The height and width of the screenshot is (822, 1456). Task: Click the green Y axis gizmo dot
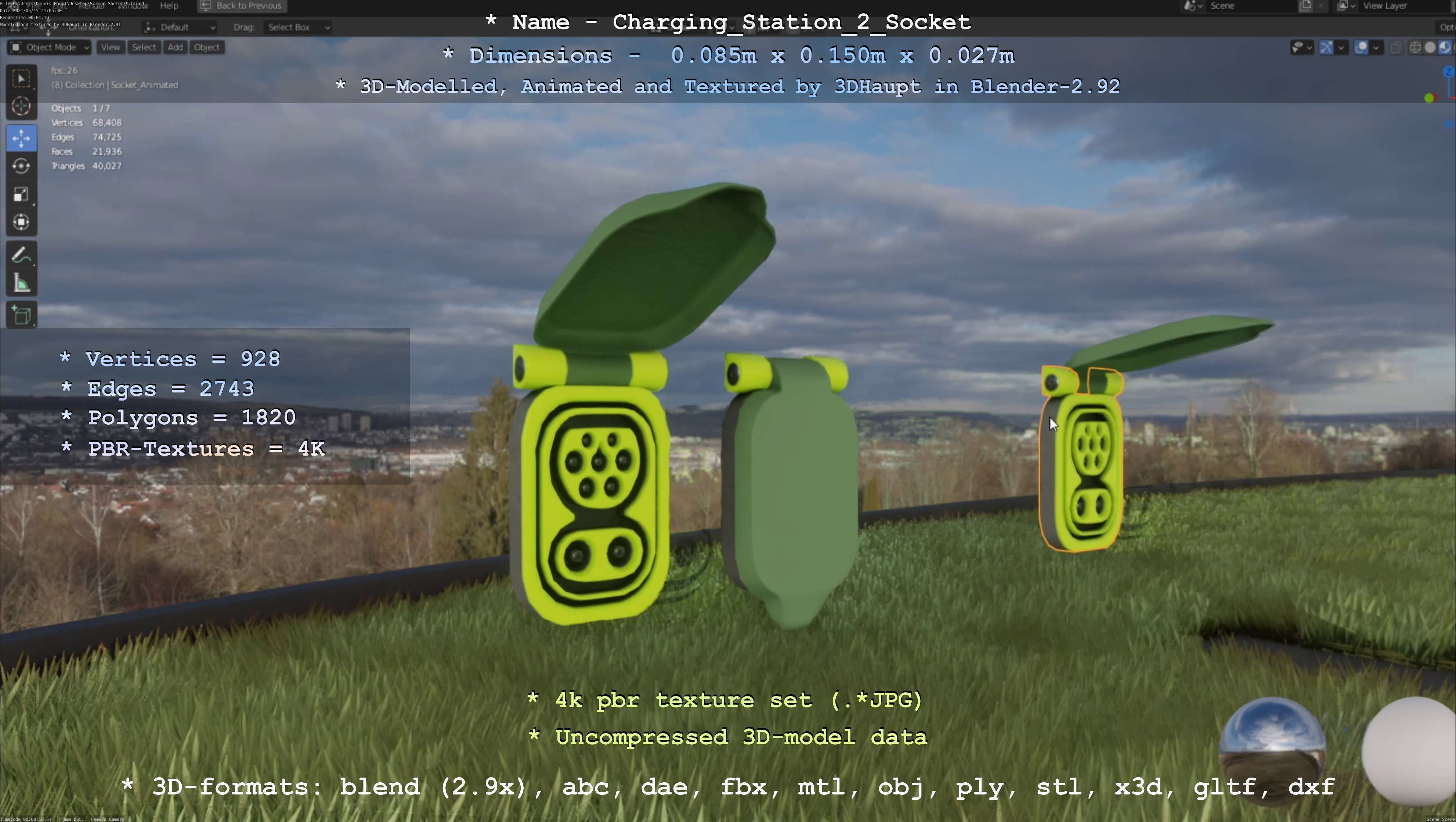(x=1430, y=98)
